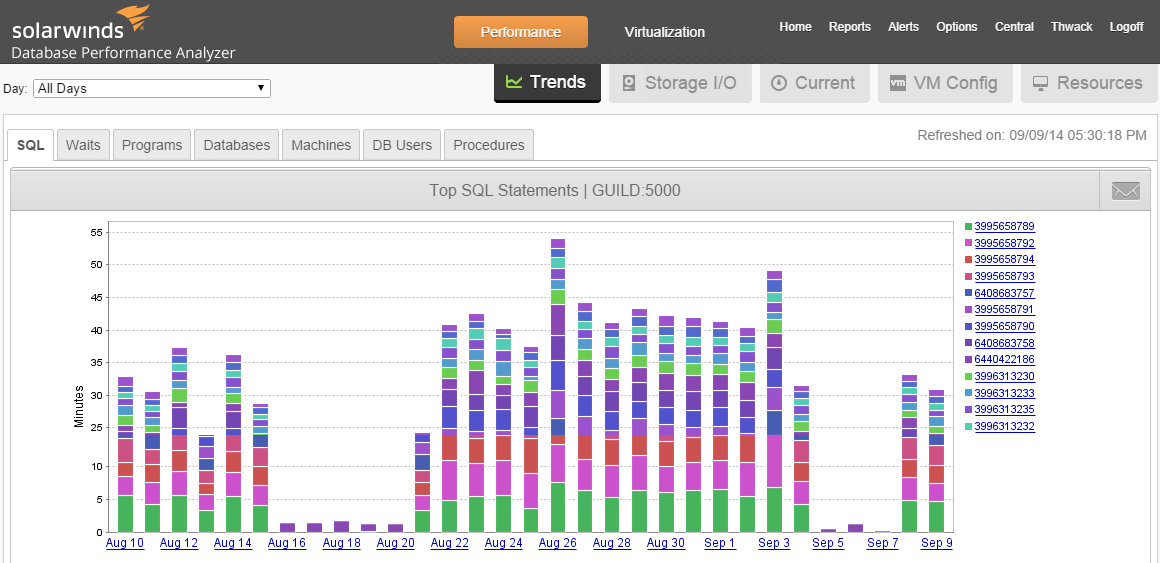Click the stacked bar above Sep 3

775,402
